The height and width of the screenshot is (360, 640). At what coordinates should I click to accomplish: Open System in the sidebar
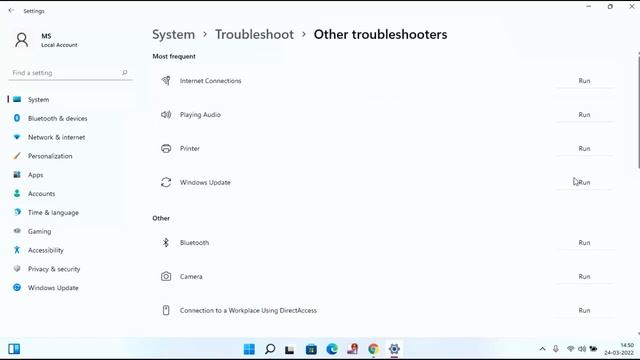[x=70, y=100]
